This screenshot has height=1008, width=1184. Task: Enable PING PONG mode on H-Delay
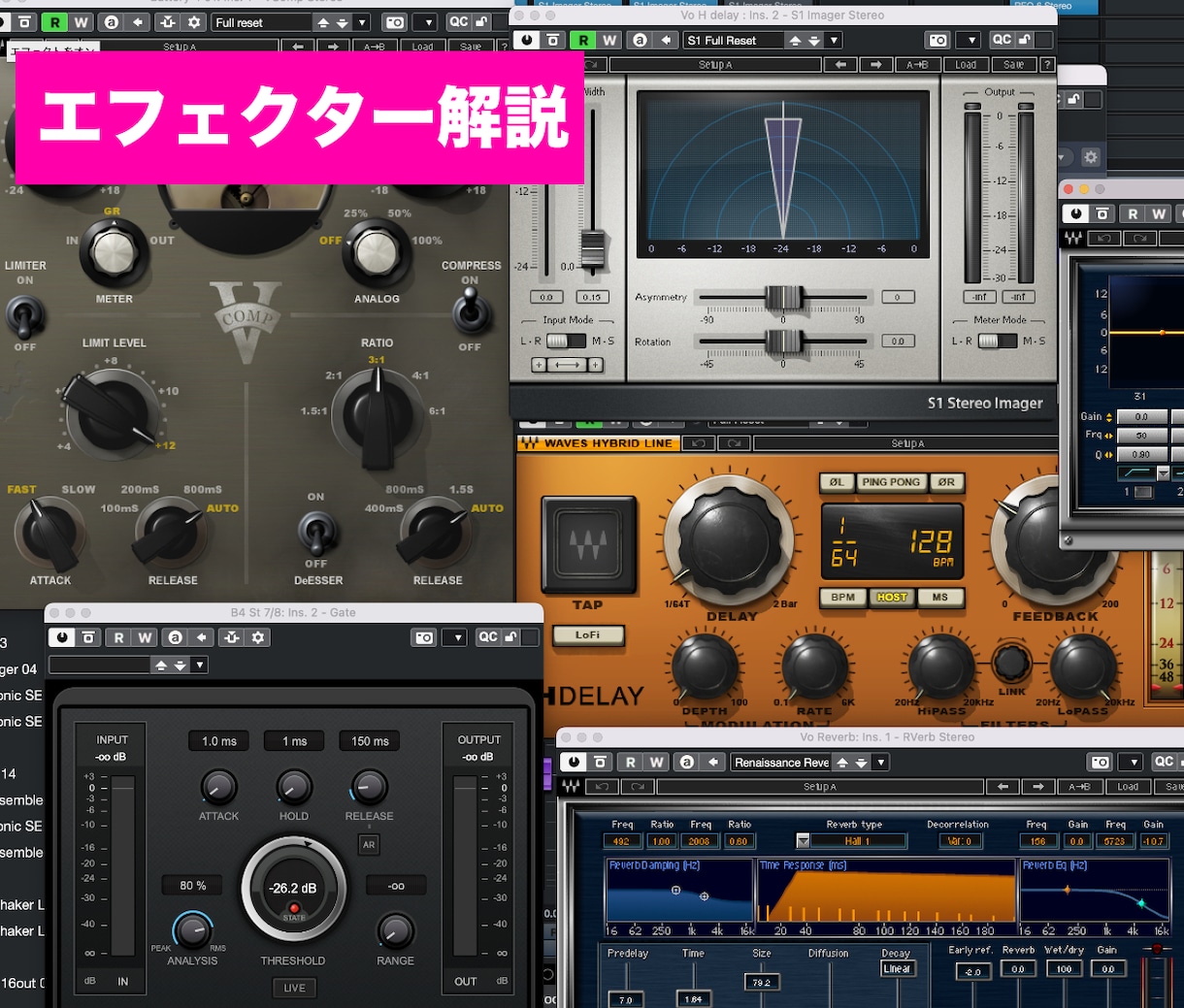[x=891, y=481]
